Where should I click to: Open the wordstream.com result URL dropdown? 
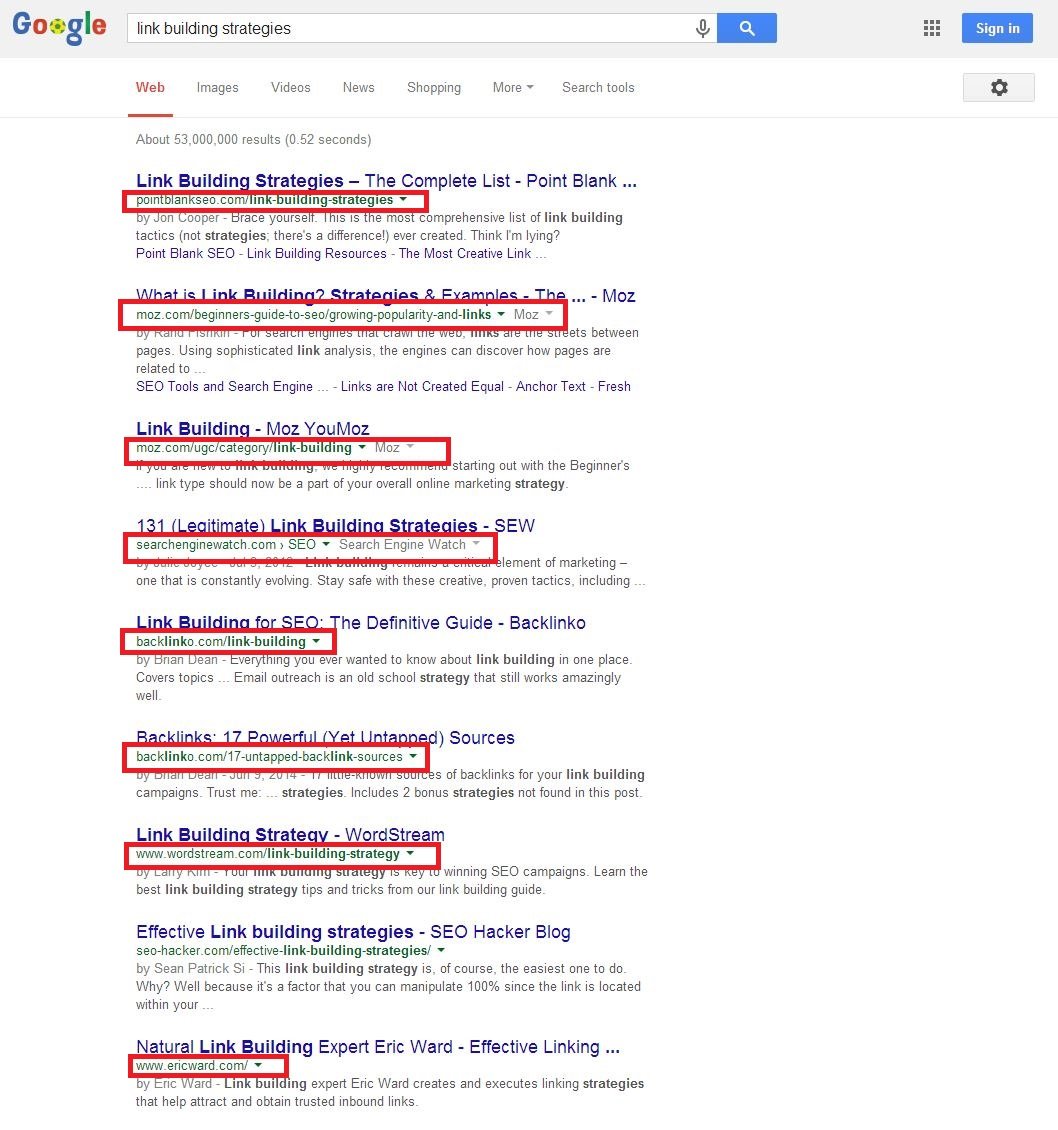410,854
